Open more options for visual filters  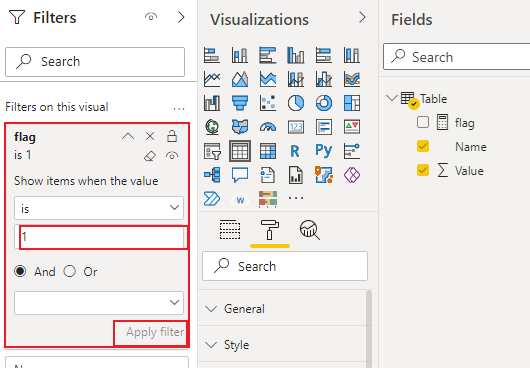click(179, 108)
